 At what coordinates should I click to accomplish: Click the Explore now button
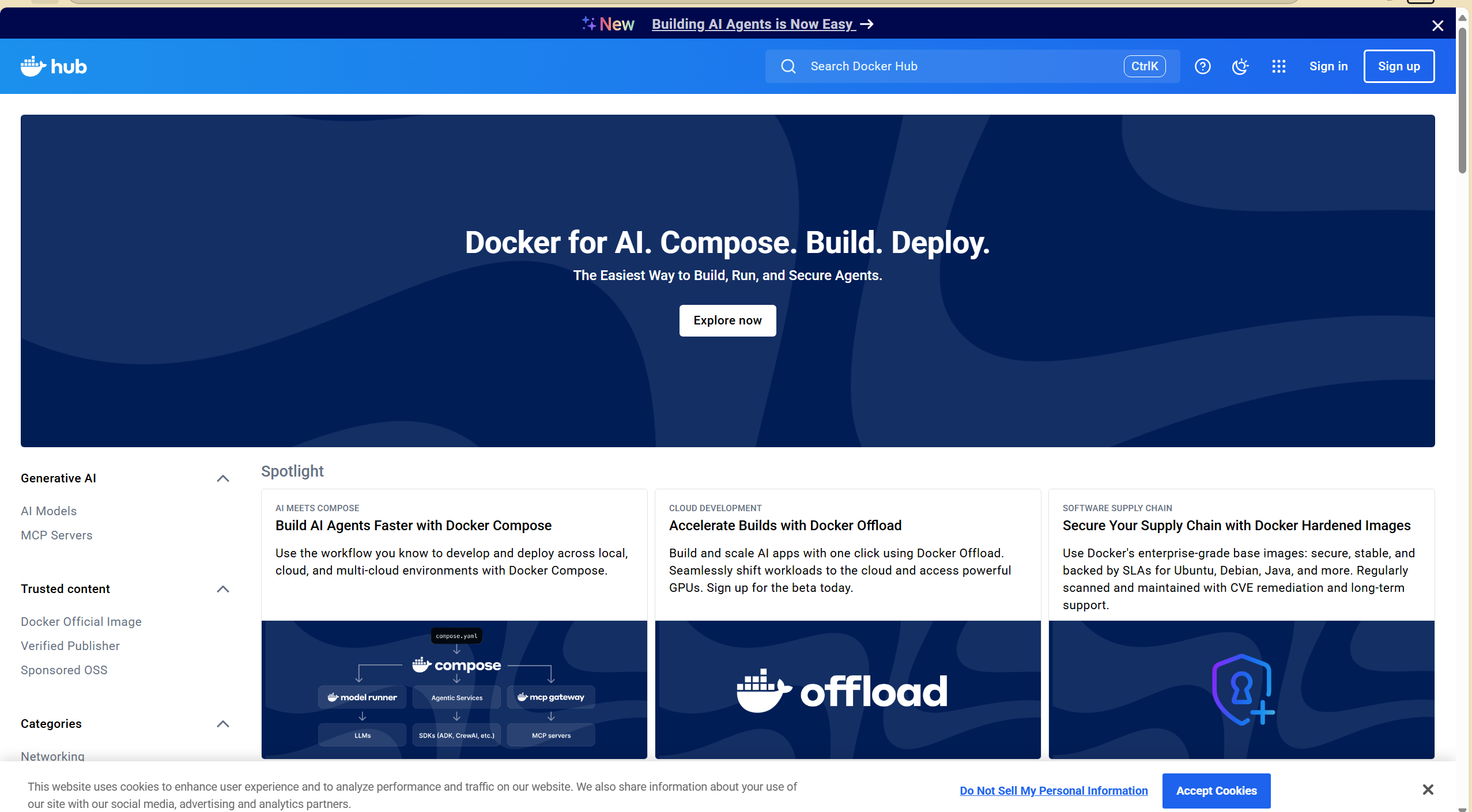click(727, 320)
